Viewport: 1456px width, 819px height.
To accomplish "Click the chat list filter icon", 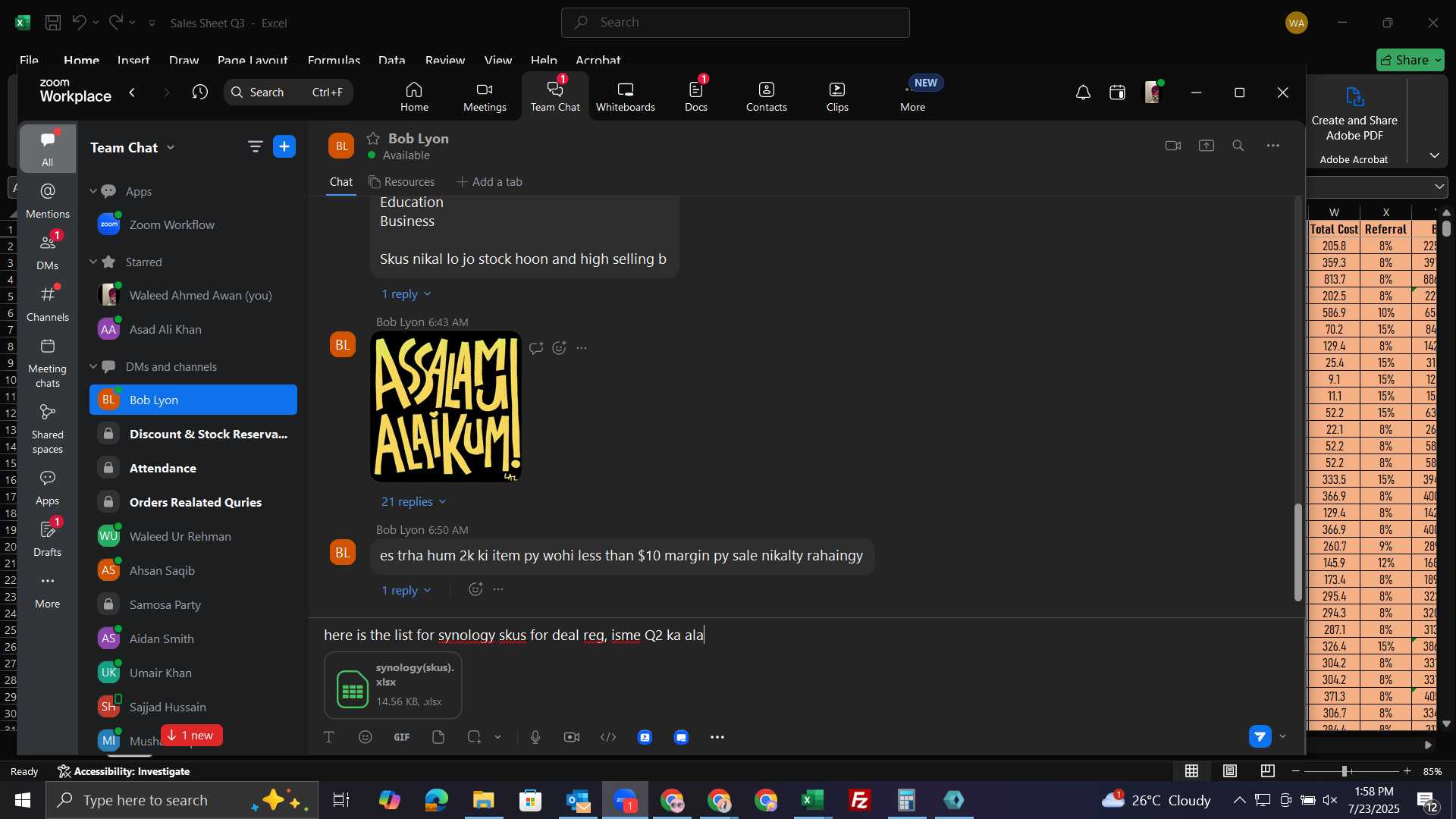I will [255, 147].
